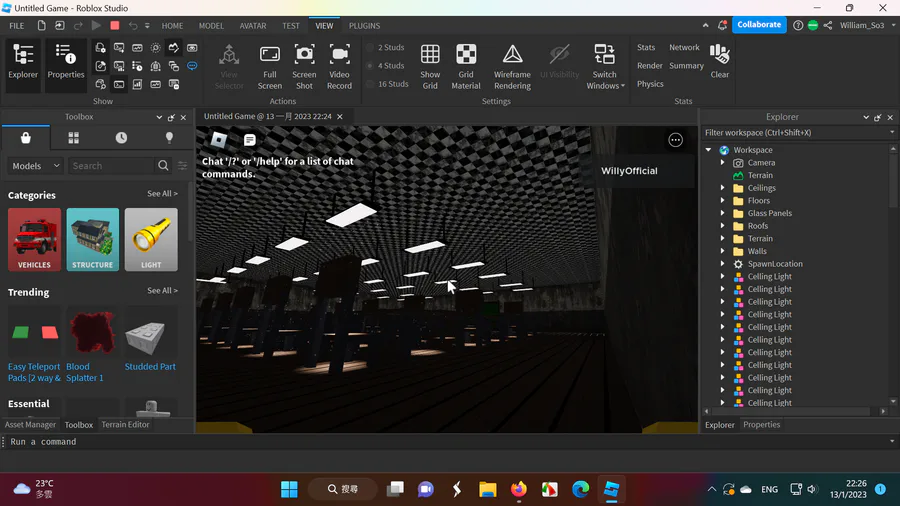The image size is (900, 506).
Task: Open the viewport three-dots menu
Action: click(x=675, y=140)
